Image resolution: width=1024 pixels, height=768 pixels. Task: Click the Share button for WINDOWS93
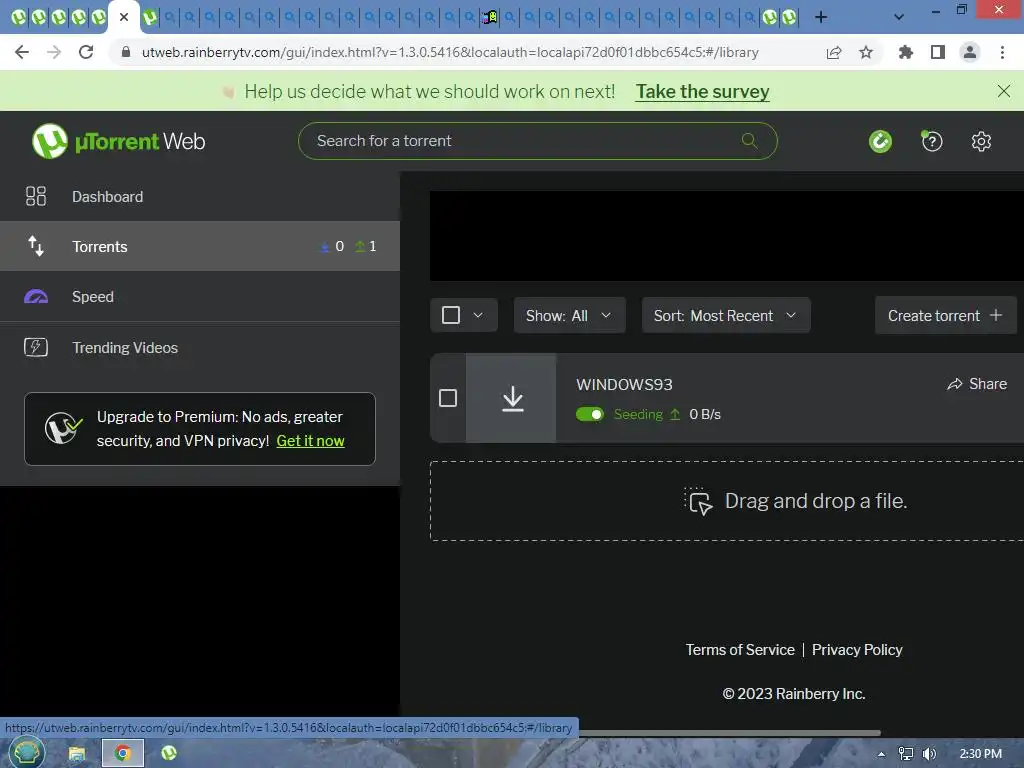click(x=977, y=384)
